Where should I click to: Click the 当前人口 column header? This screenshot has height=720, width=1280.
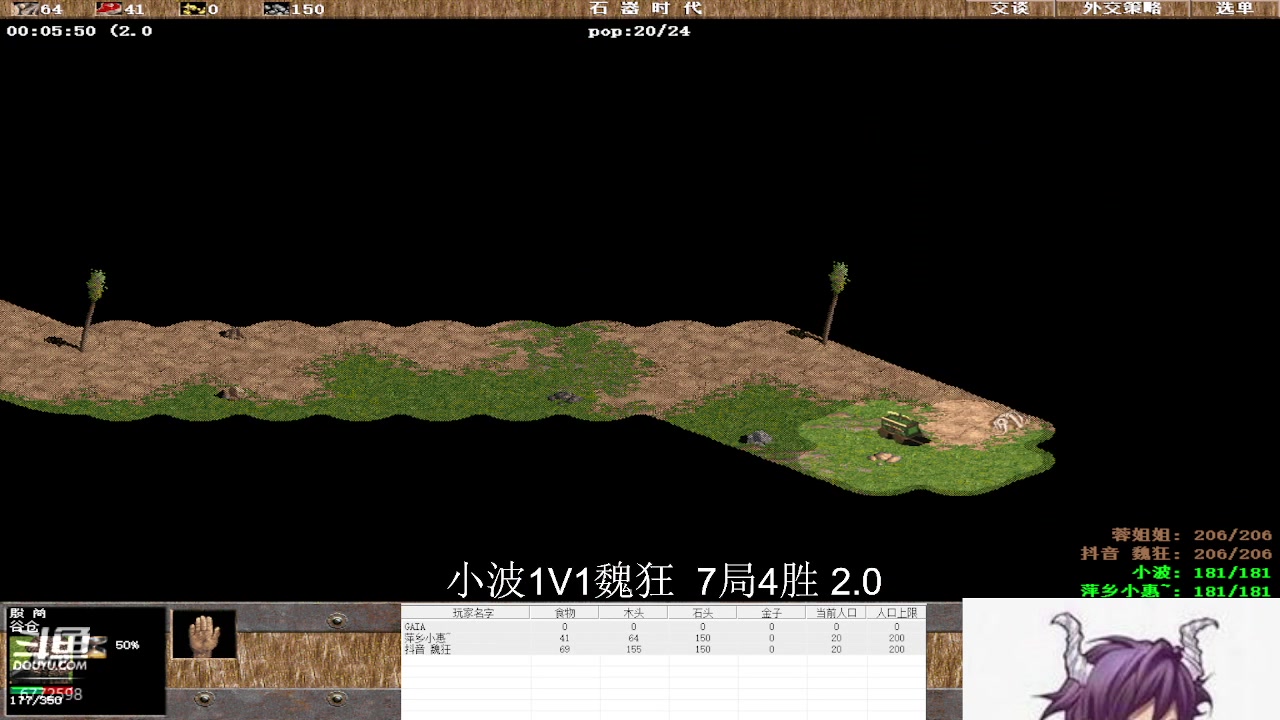pos(837,613)
